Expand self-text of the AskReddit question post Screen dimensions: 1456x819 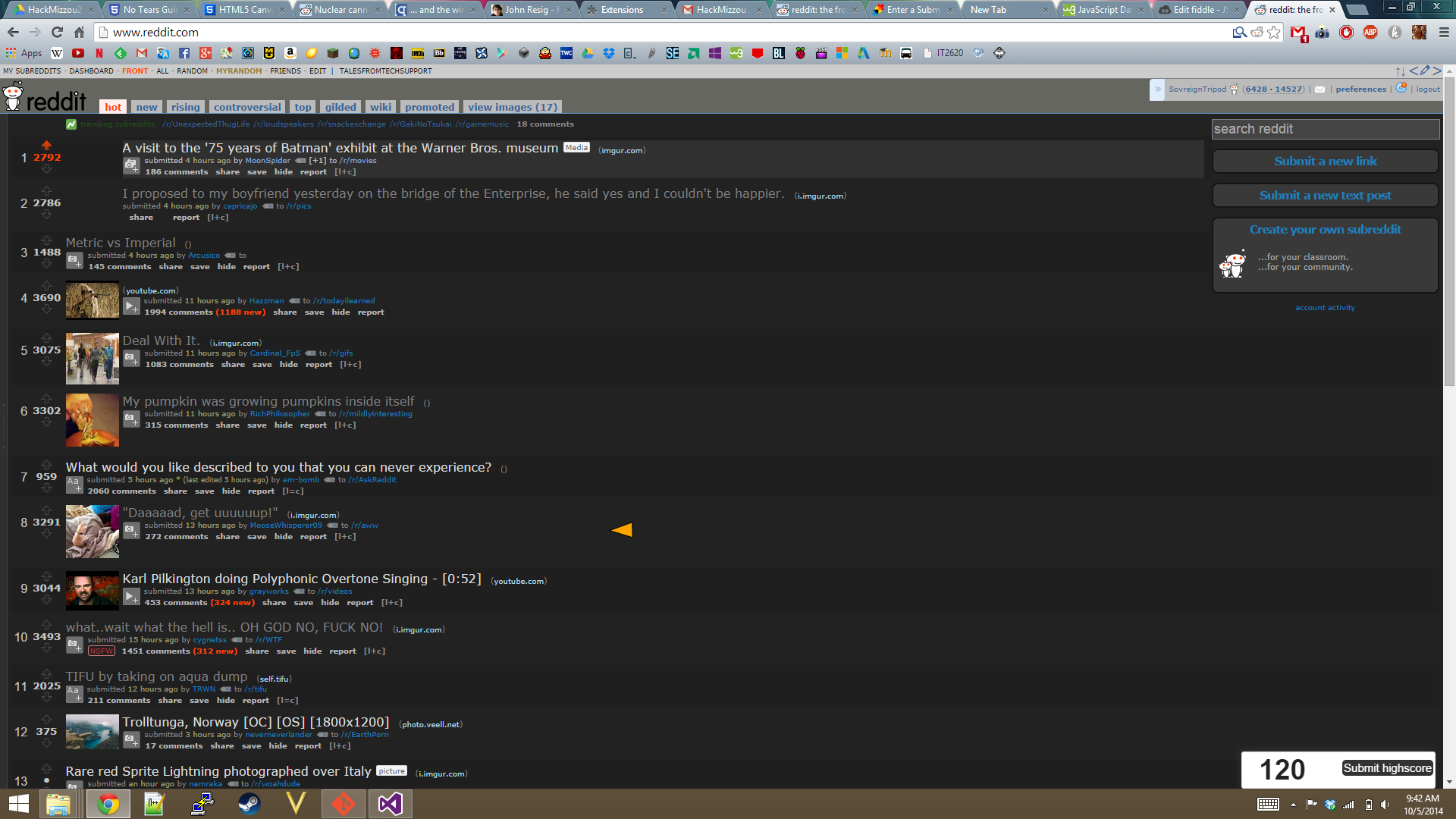coord(74,485)
